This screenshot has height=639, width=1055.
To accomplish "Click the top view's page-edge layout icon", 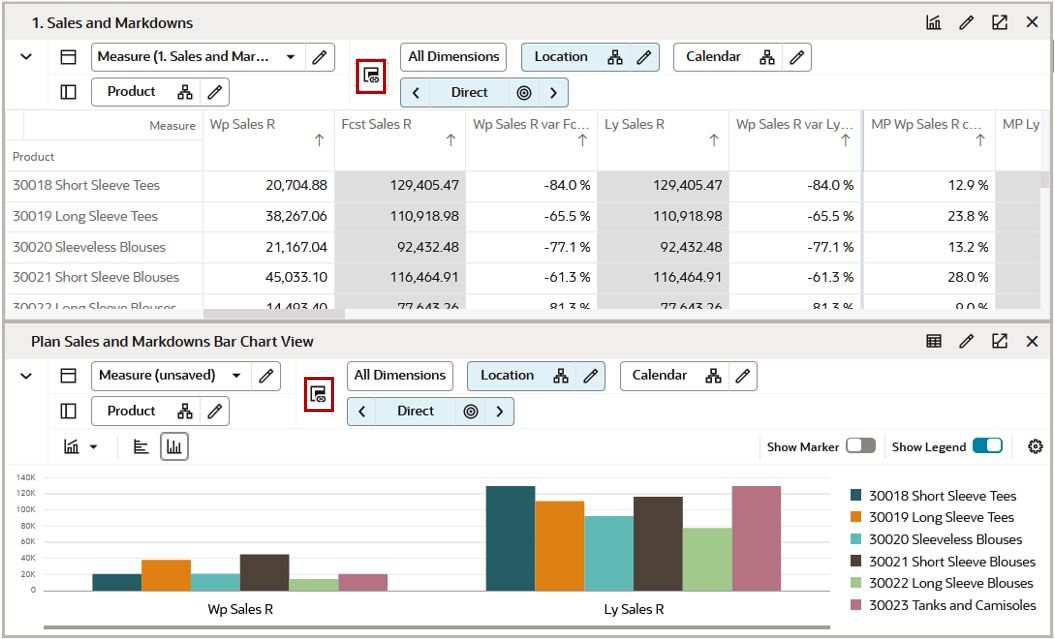I will 68,57.
